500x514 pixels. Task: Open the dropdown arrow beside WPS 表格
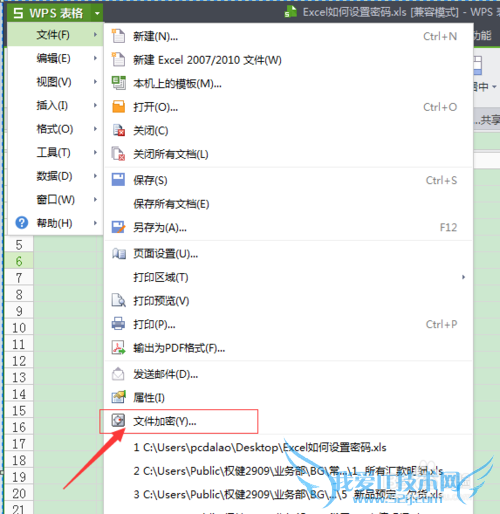(x=97, y=13)
